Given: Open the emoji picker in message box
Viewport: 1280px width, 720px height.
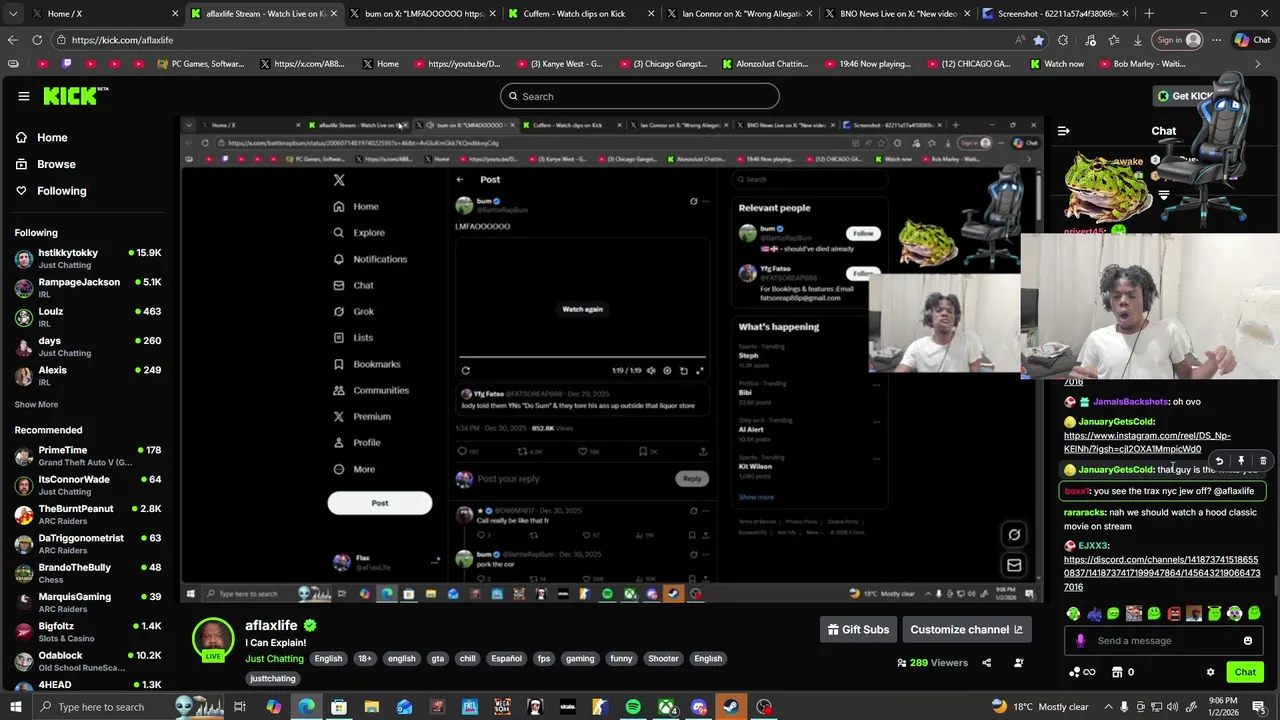Looking at the screenshot, I should point(1248,641).
